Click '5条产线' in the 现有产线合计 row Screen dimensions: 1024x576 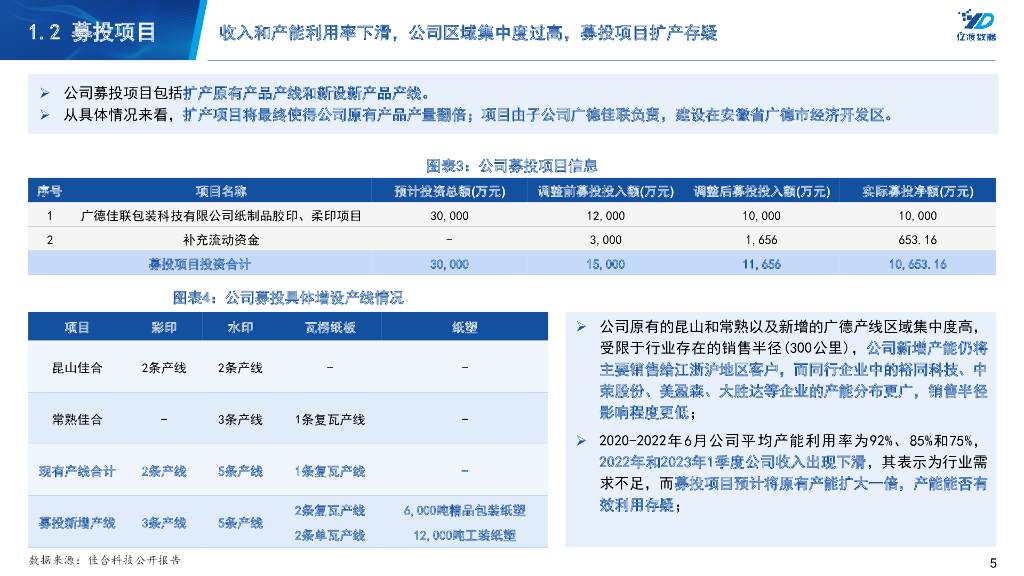coord(240,471)
